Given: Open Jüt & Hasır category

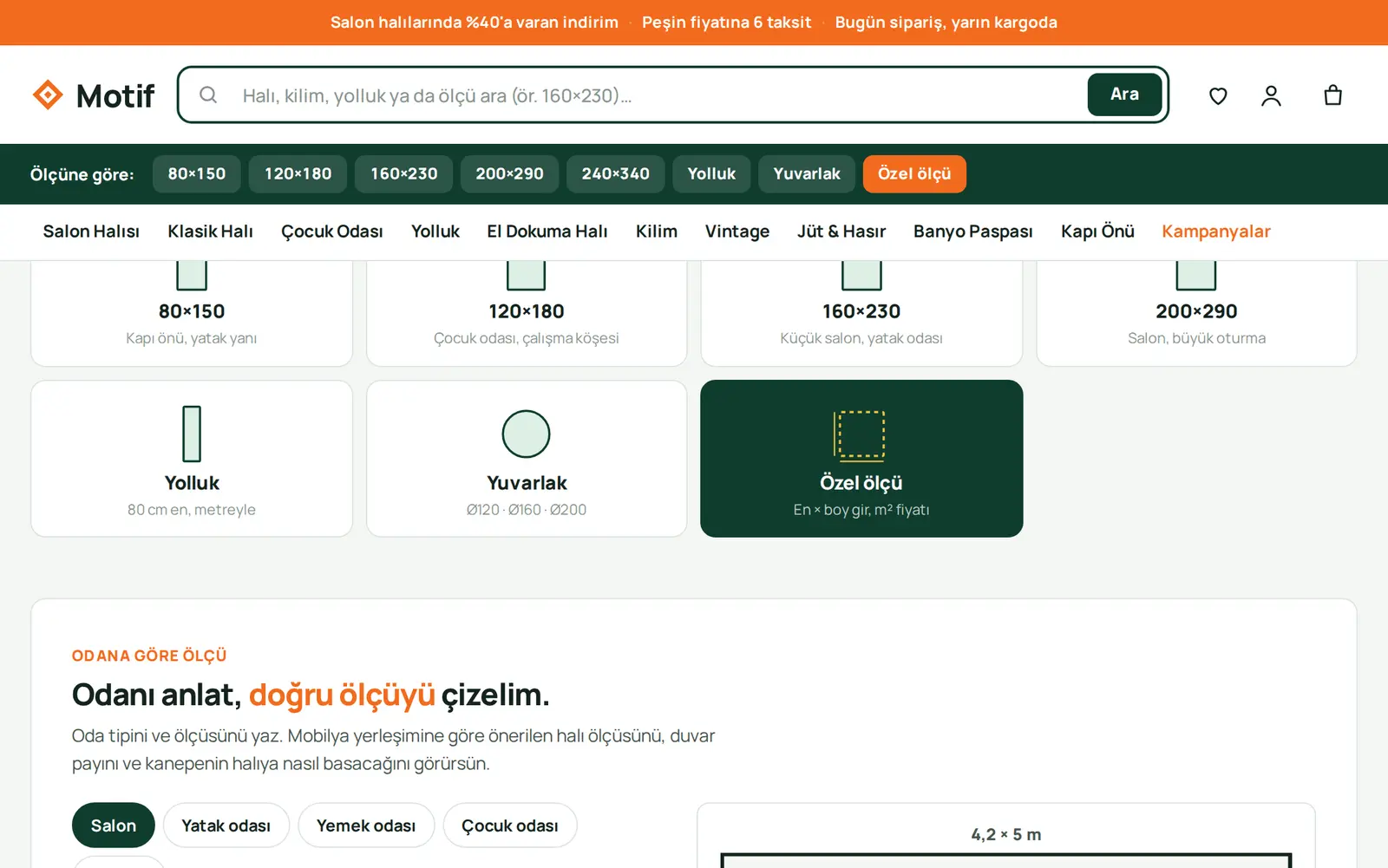Looking at the screenshot, I should (841, 232).
